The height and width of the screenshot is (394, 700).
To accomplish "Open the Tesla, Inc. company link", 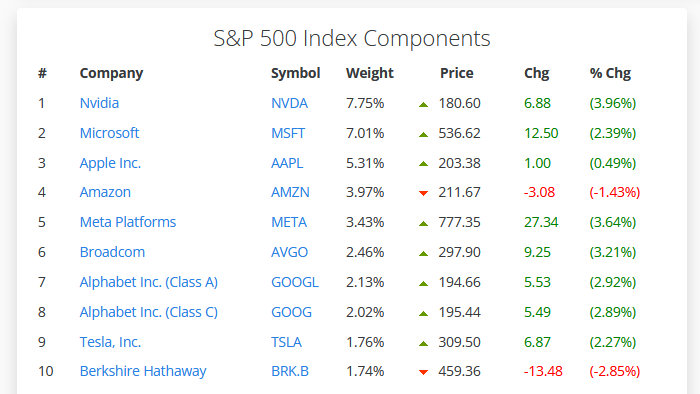I will pos(110,342).
